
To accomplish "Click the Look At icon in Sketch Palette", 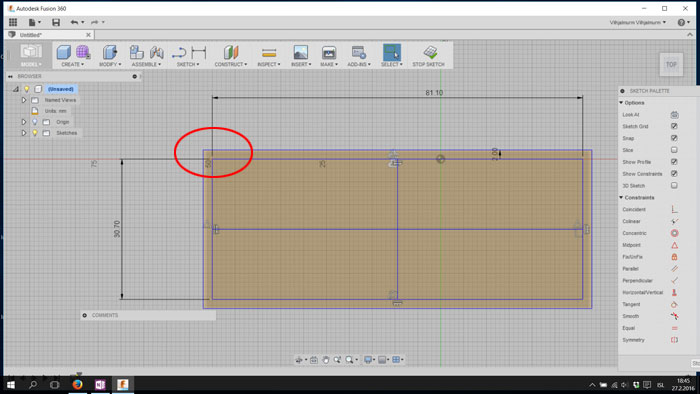I will pos(675,115).
